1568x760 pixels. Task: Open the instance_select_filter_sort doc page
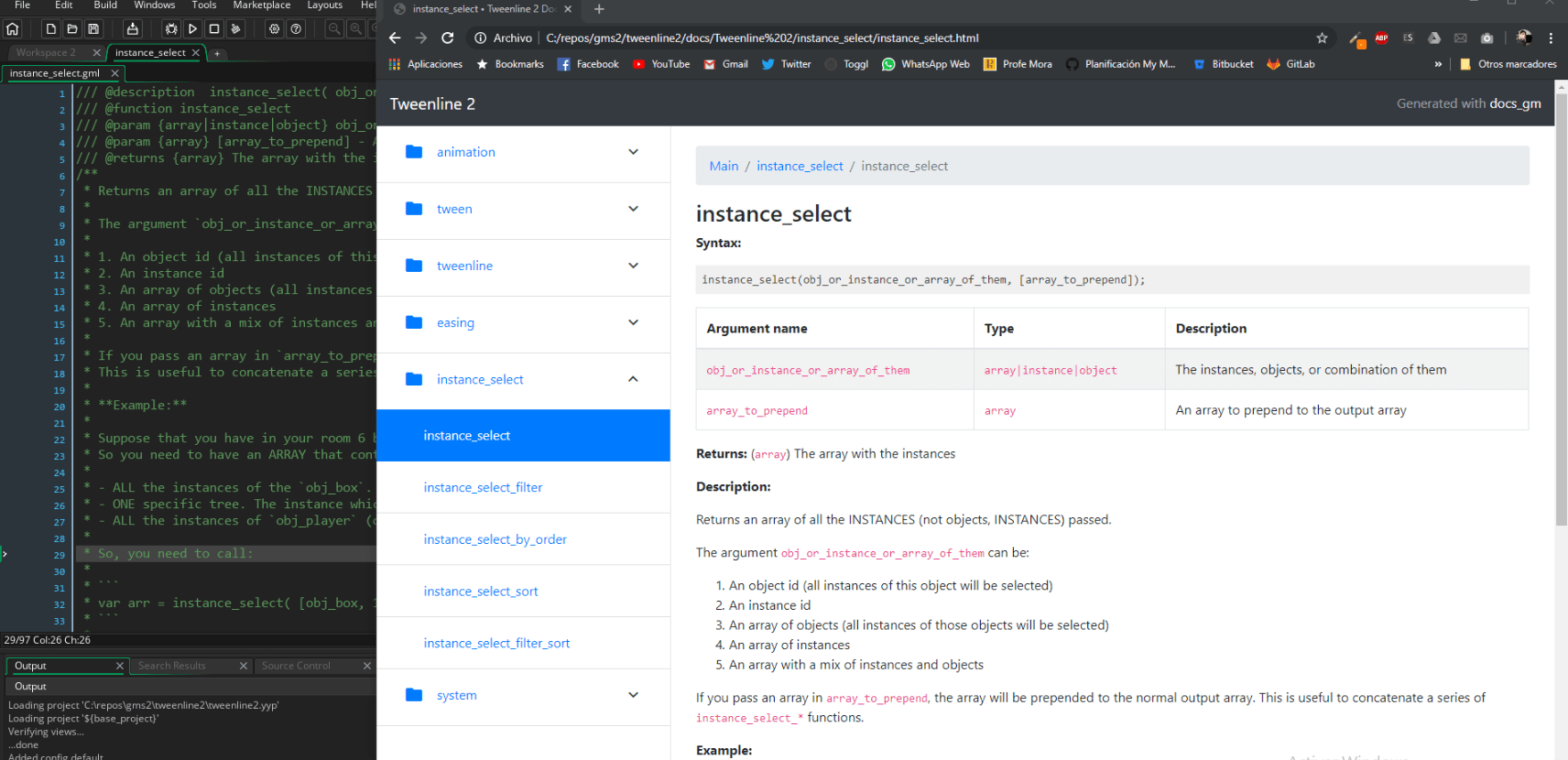tap(496, 644)
